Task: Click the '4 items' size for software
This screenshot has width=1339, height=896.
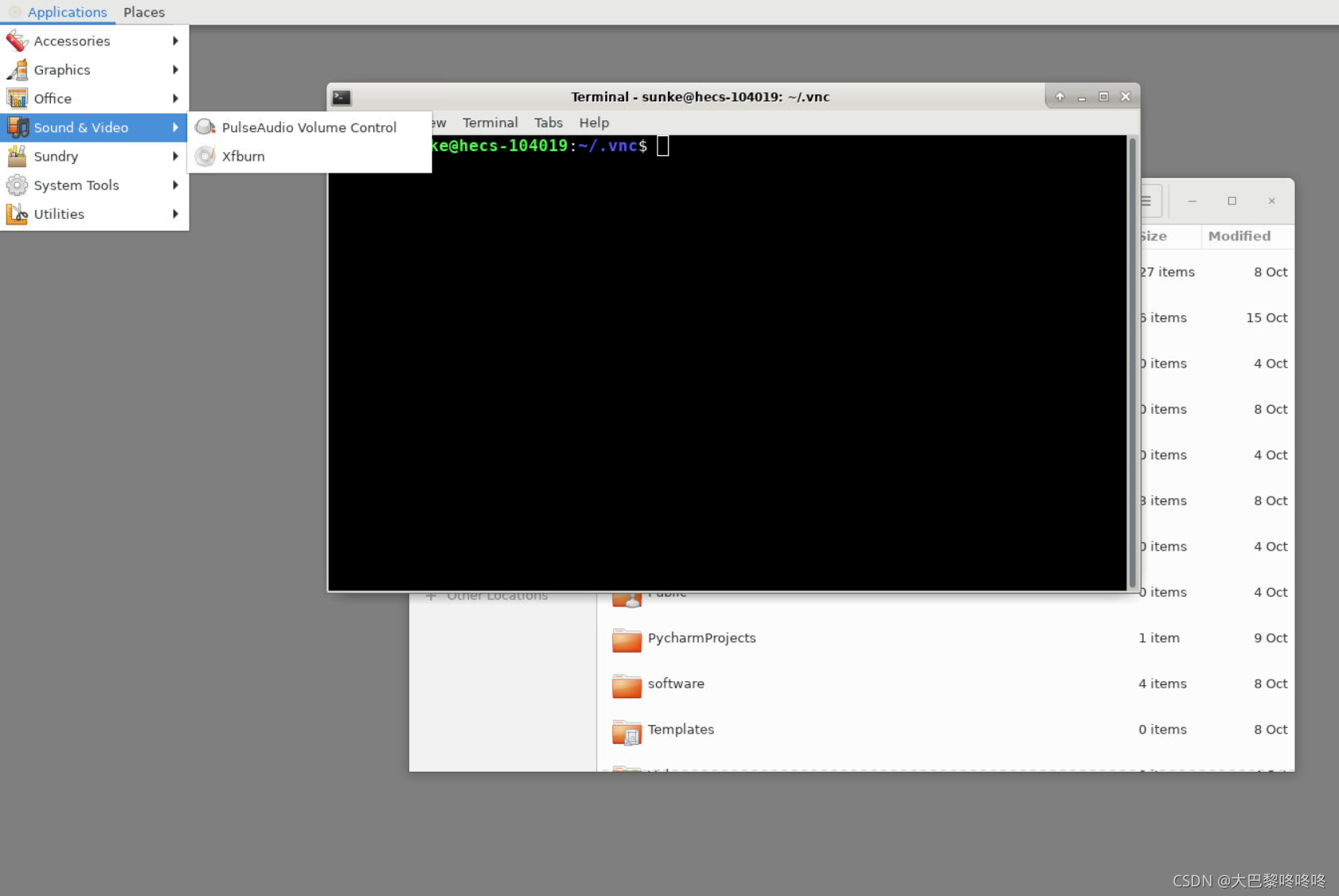Action: (x=1162, y=684)
